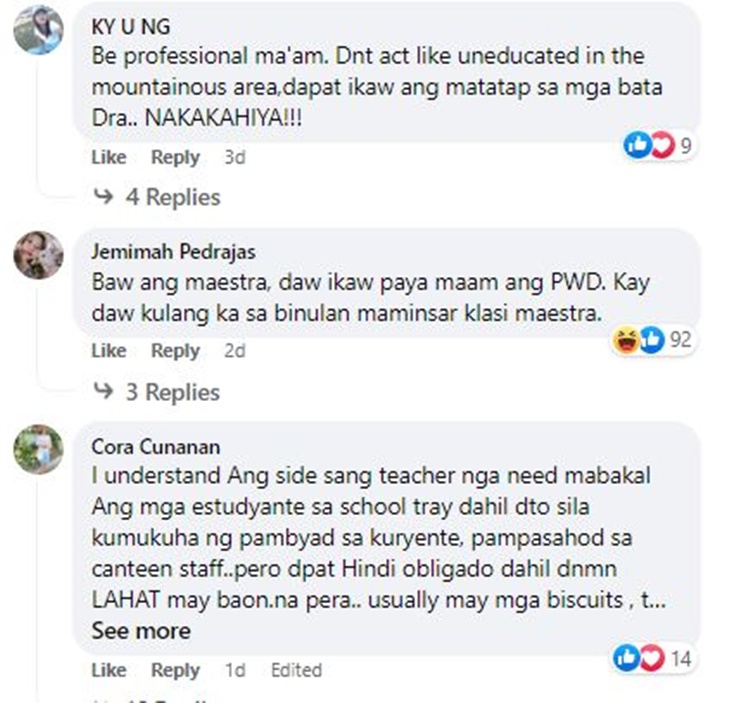Click the laughing reaction icon on Jemimah's comment
This screenshot has height=703, width=750.
[x=626, y=340]
